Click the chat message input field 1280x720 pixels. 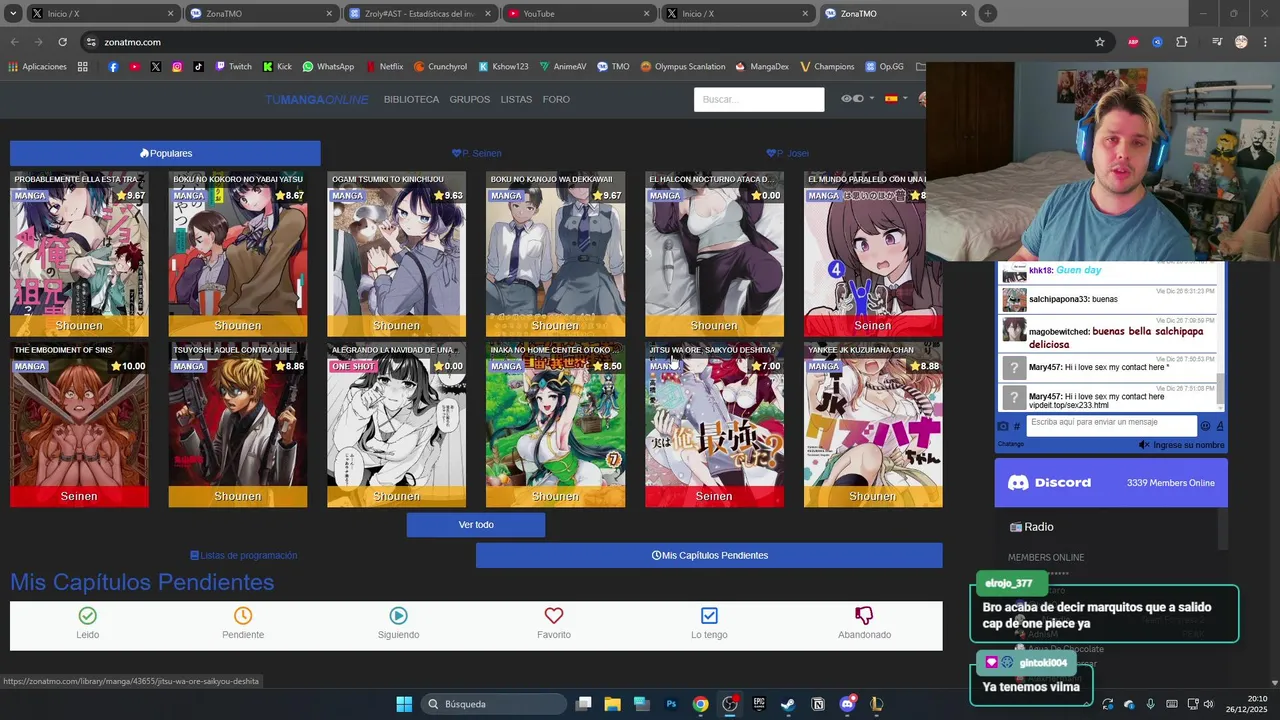[x=1111, y=424]
